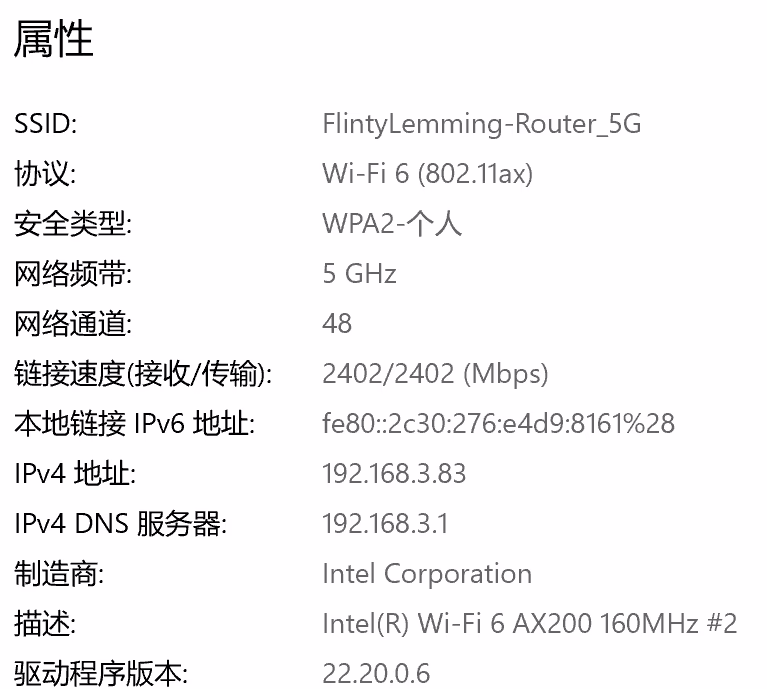The image size is (767, 689).
Task: Click the 5 GHz network band value
Action: 359,274
